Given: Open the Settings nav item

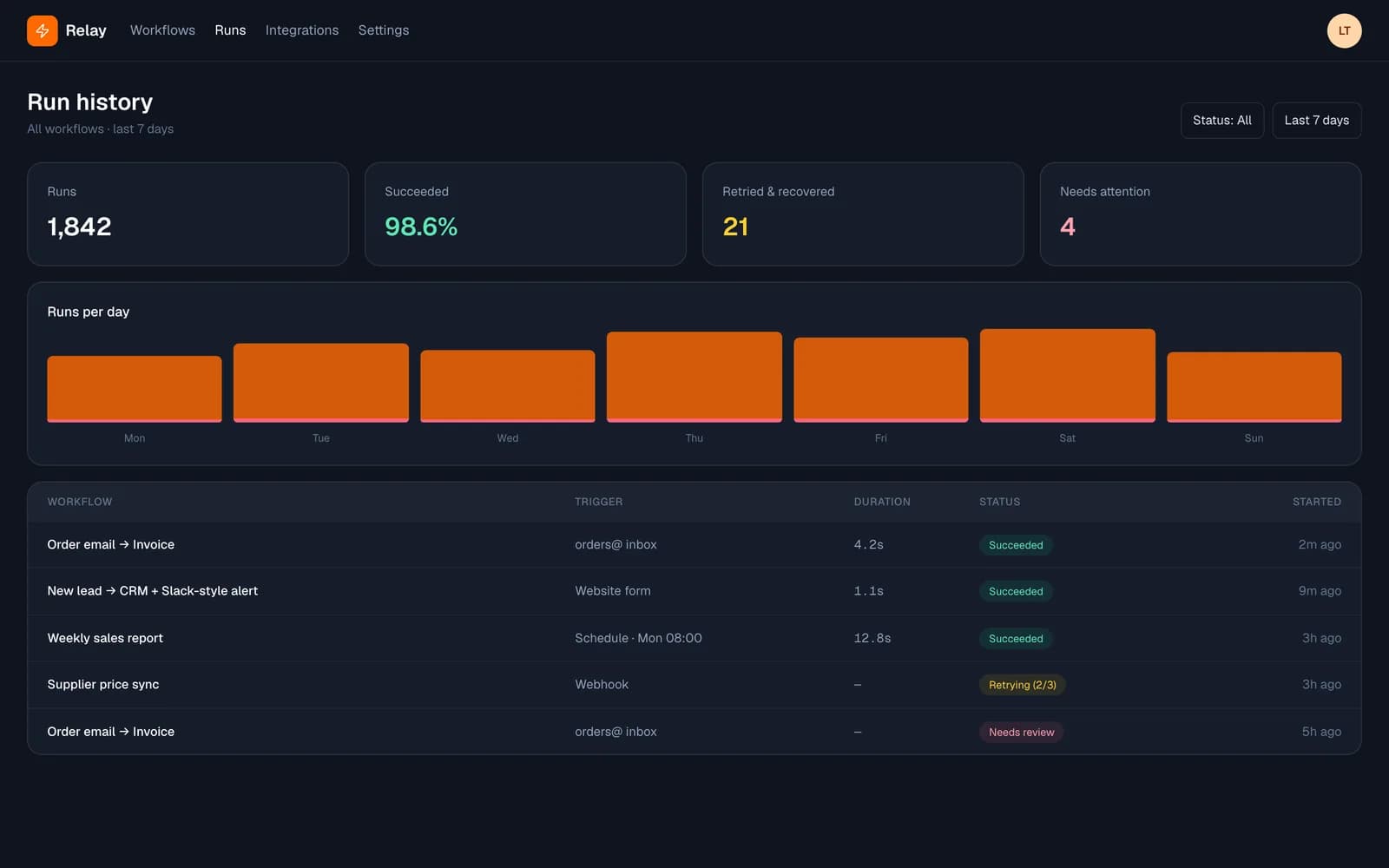Looking at the screenshot, I should click(384, 30).
